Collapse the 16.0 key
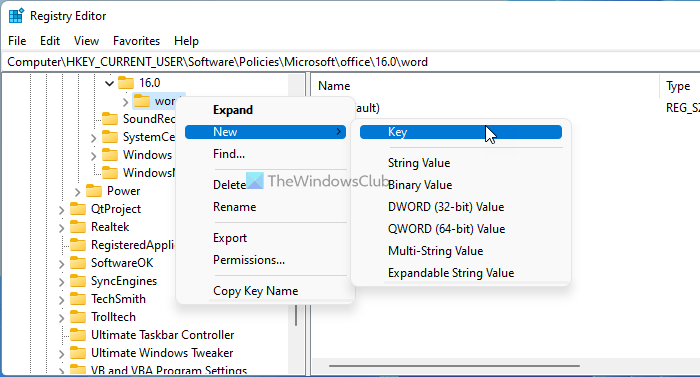 point(109,83)
